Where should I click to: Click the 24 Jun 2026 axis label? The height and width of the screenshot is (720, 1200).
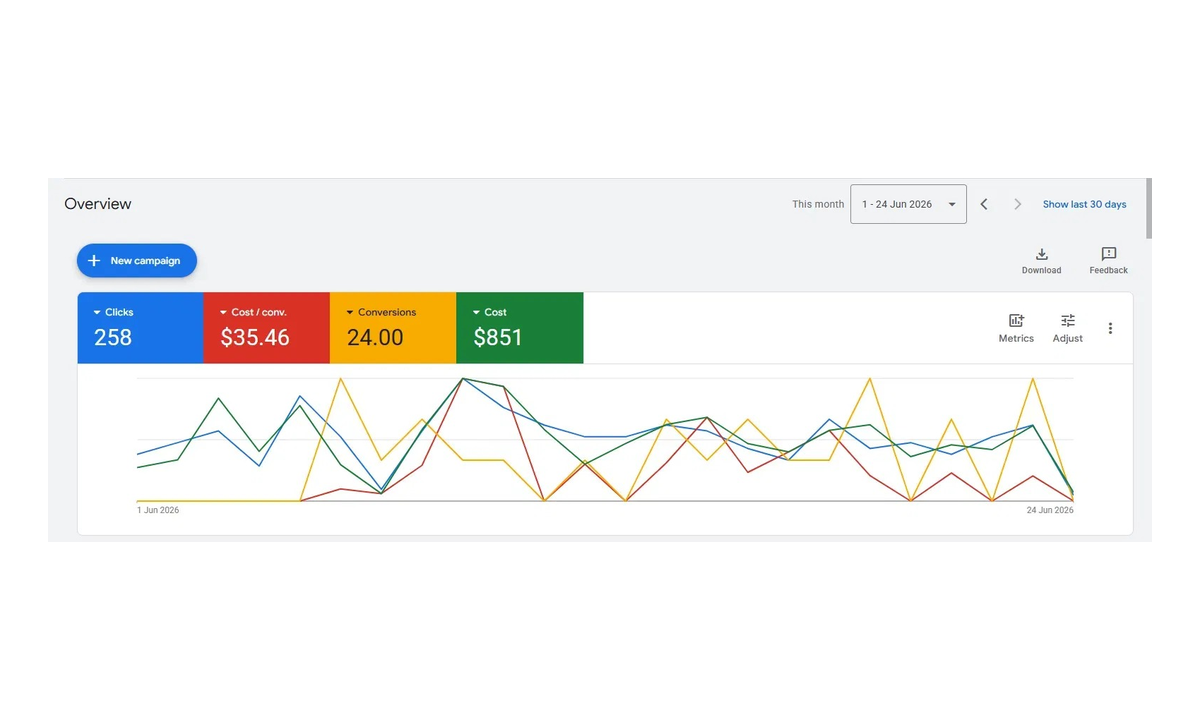pyautogui.click(x=1050, y=510)
